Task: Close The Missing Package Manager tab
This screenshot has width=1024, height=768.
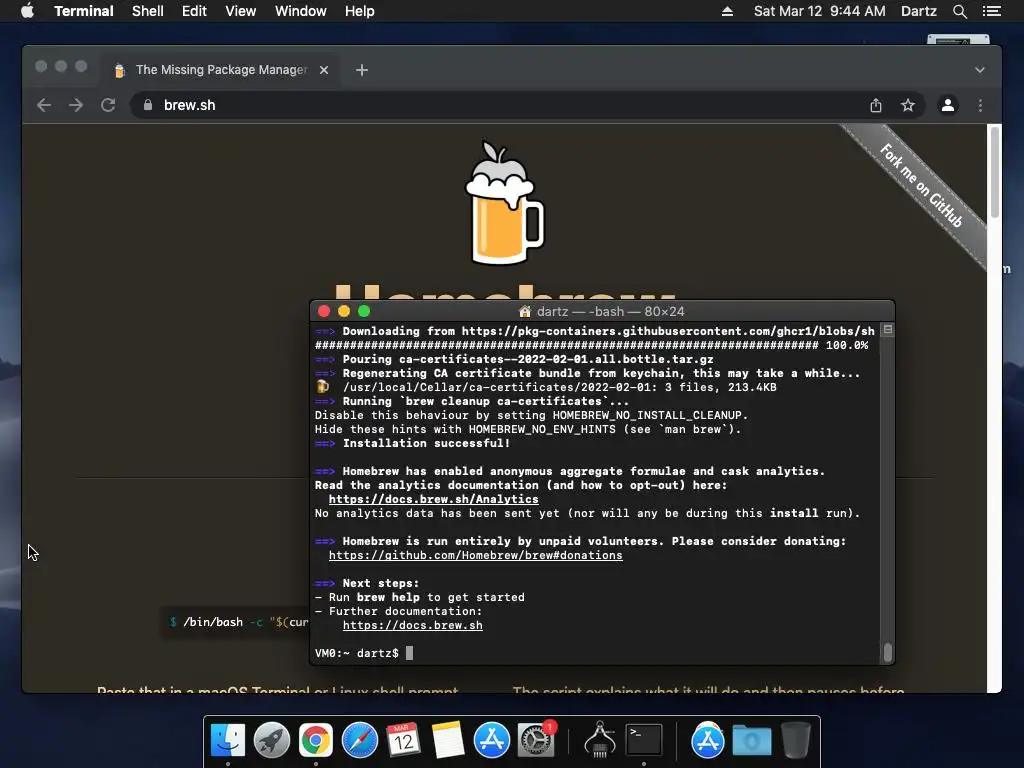Action: pyautogui.click(x=324, y=70)
